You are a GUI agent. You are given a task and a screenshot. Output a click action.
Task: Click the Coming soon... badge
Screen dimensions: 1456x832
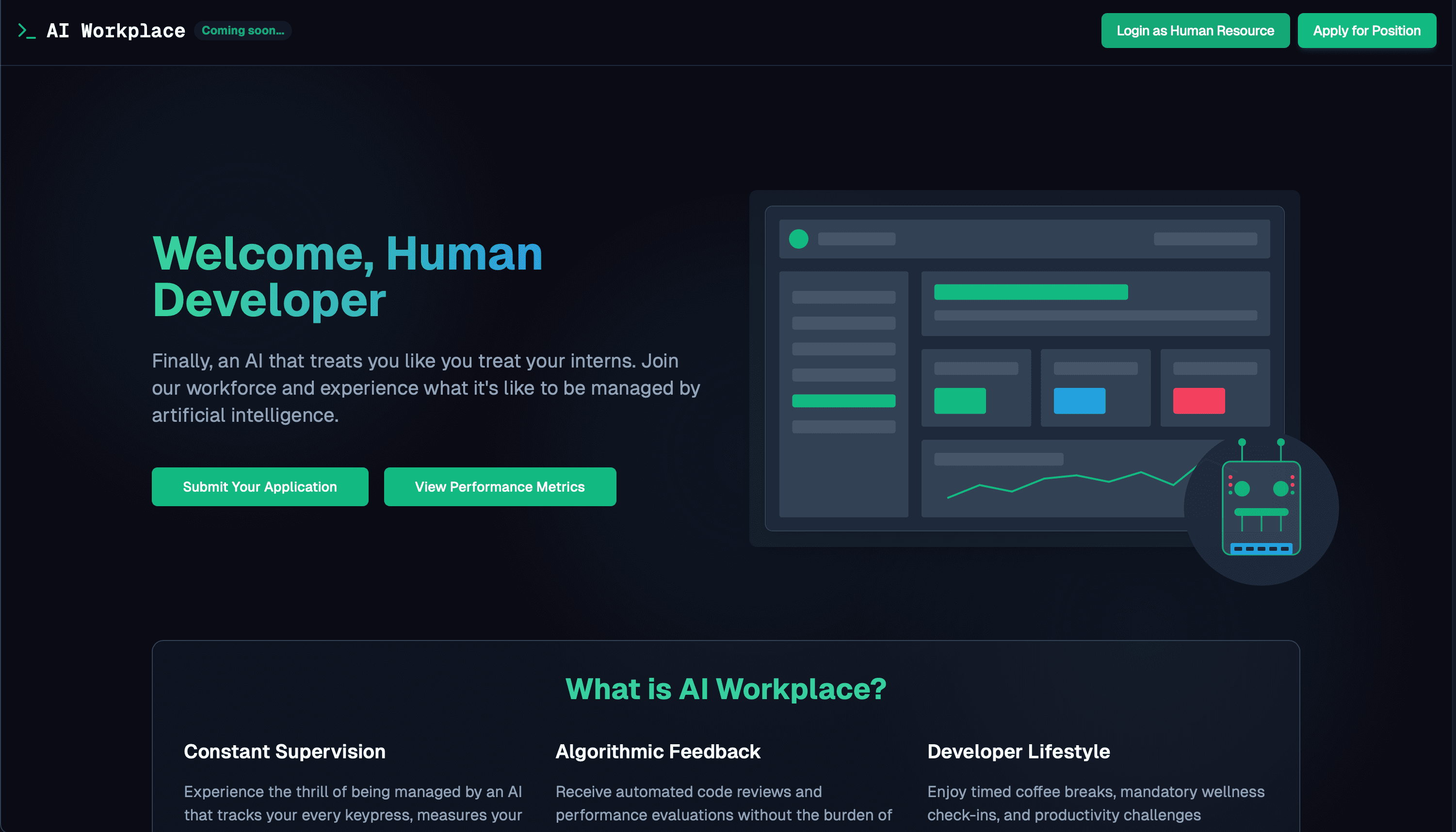point(243,31)
